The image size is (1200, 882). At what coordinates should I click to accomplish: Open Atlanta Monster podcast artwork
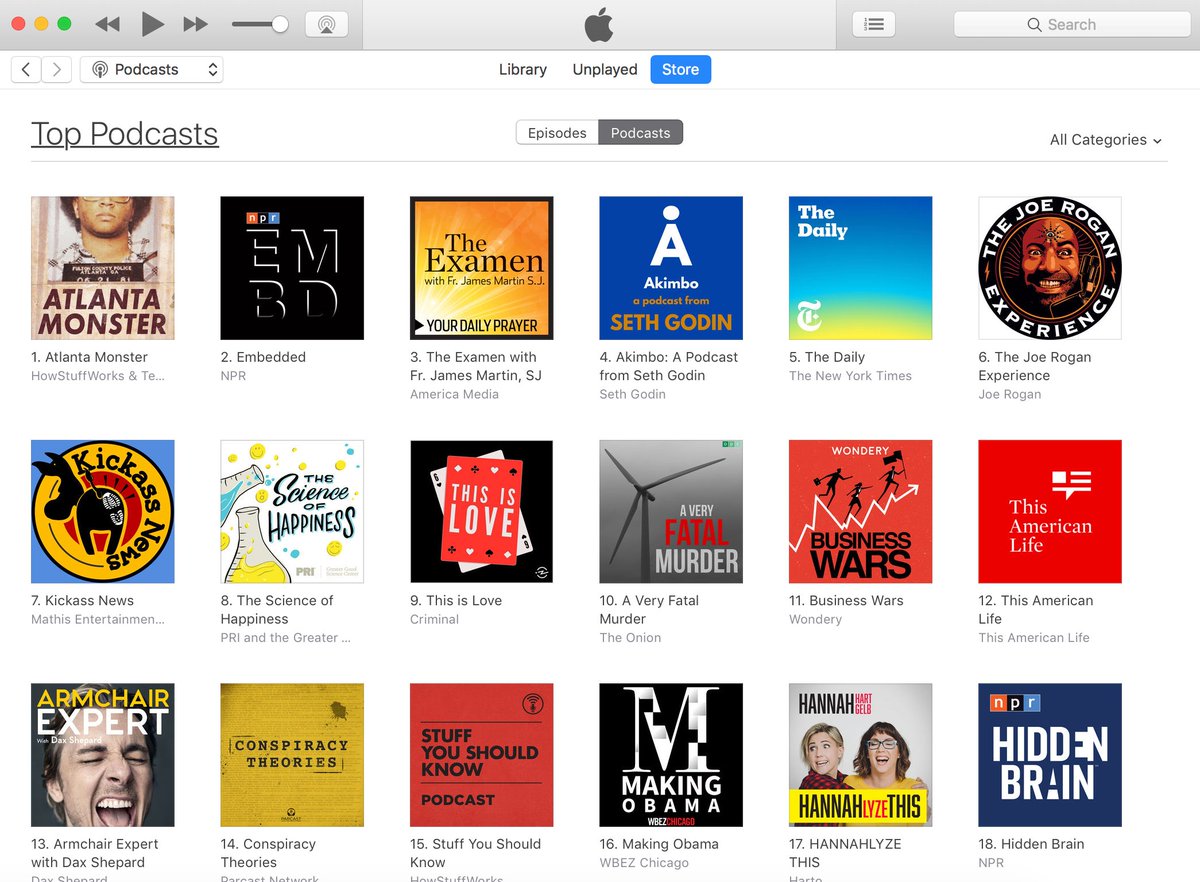[103, 268]
